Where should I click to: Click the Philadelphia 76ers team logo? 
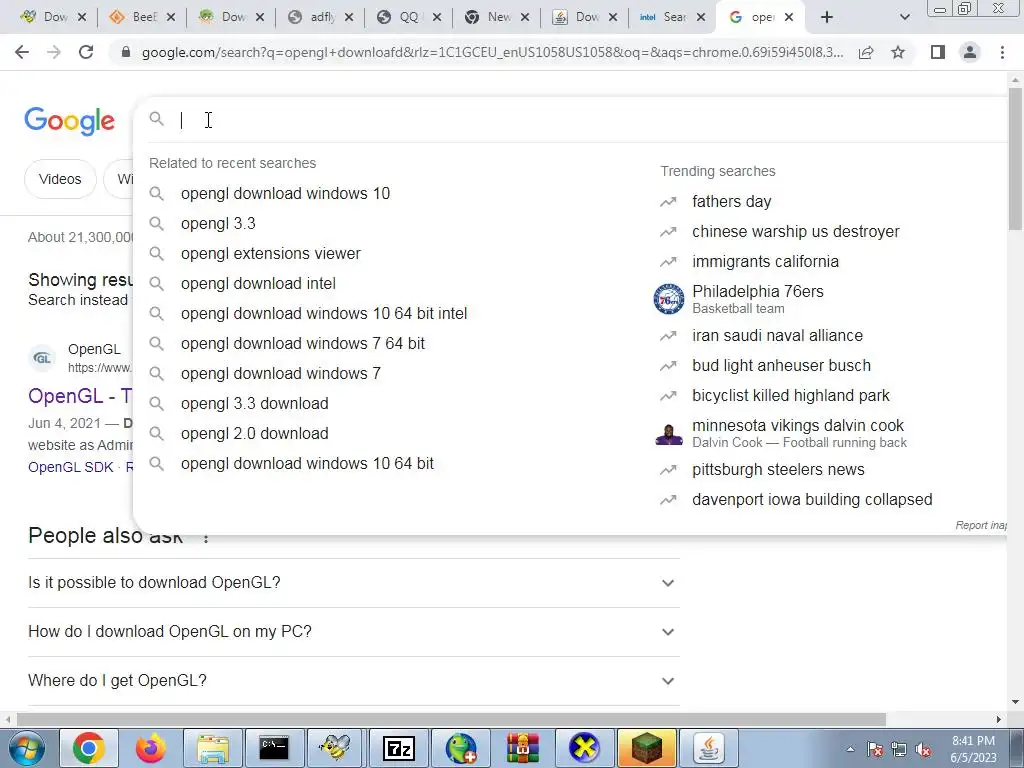click(x=669, y=299)
